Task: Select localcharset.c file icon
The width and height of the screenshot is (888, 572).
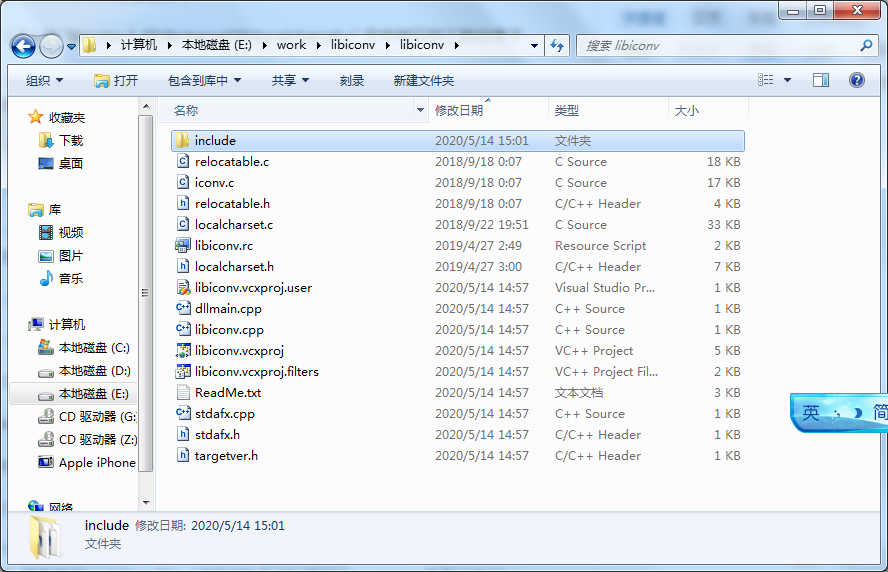Action: click(182, 224)
